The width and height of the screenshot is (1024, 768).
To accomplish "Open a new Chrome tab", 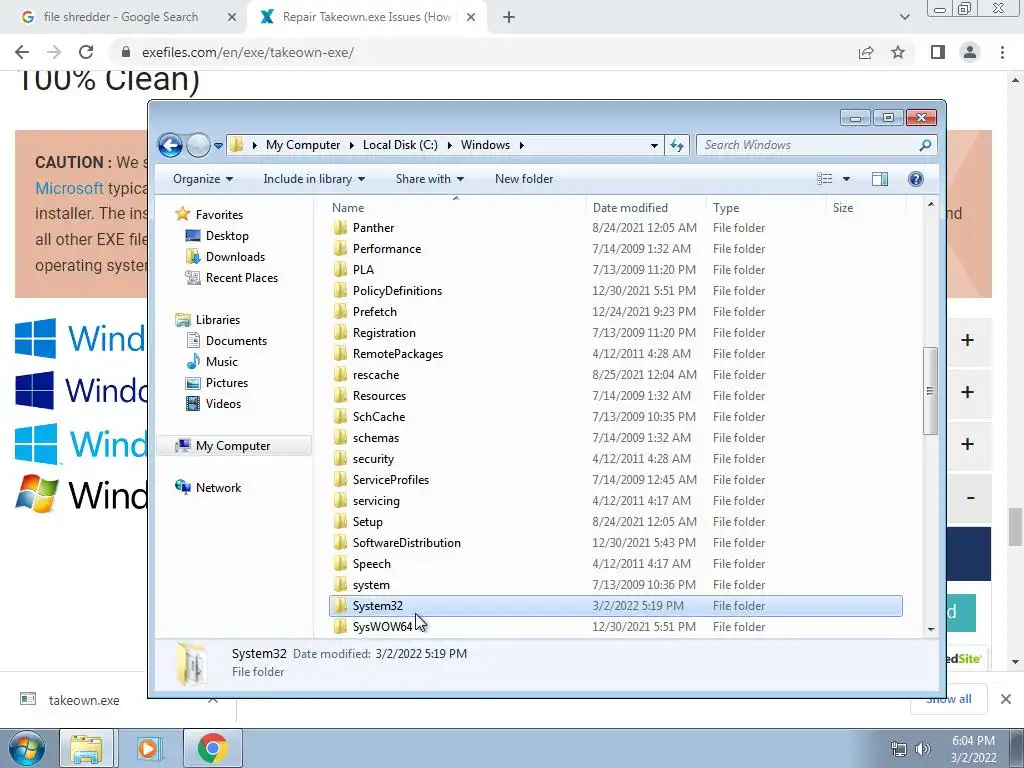I will (509, 18).
